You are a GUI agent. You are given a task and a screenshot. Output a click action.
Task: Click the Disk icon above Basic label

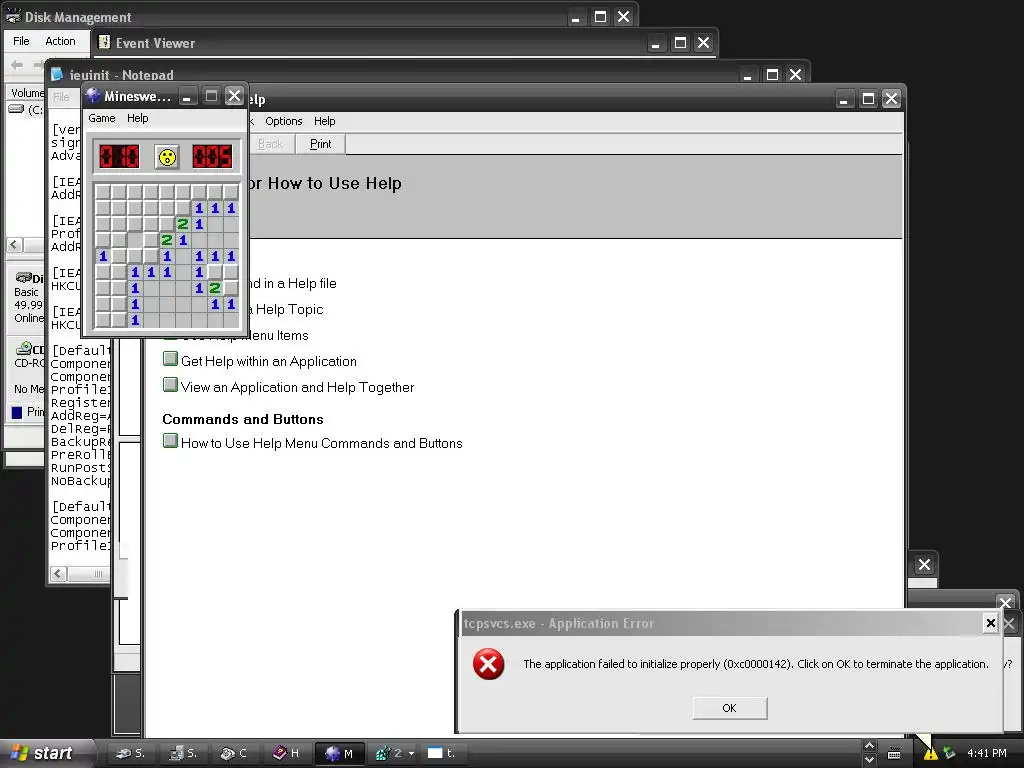[24, 278]
